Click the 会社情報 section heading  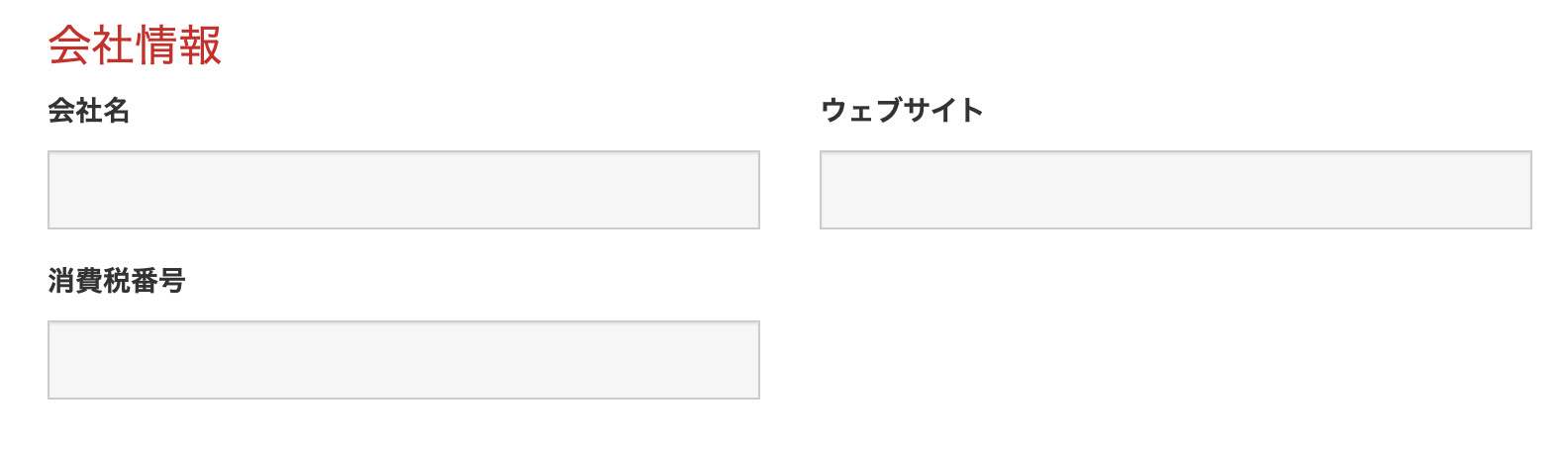coord(135,45)
